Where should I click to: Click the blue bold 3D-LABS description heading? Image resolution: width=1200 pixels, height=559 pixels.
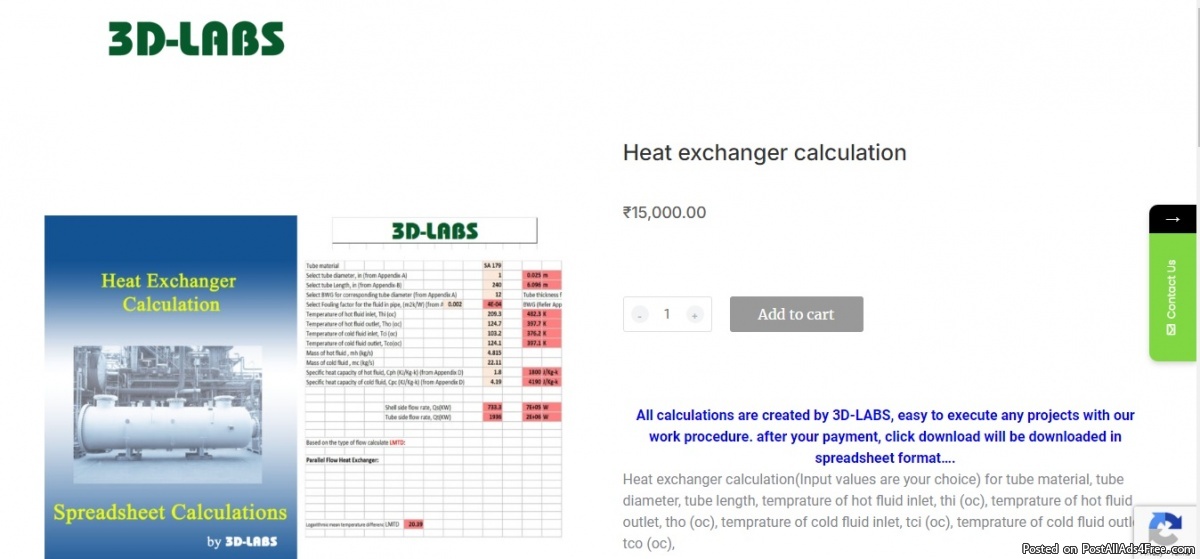coord(885,436)
